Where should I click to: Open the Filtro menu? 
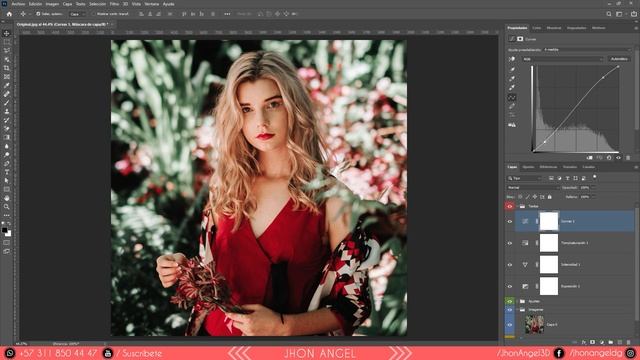[x=114, y=4]
